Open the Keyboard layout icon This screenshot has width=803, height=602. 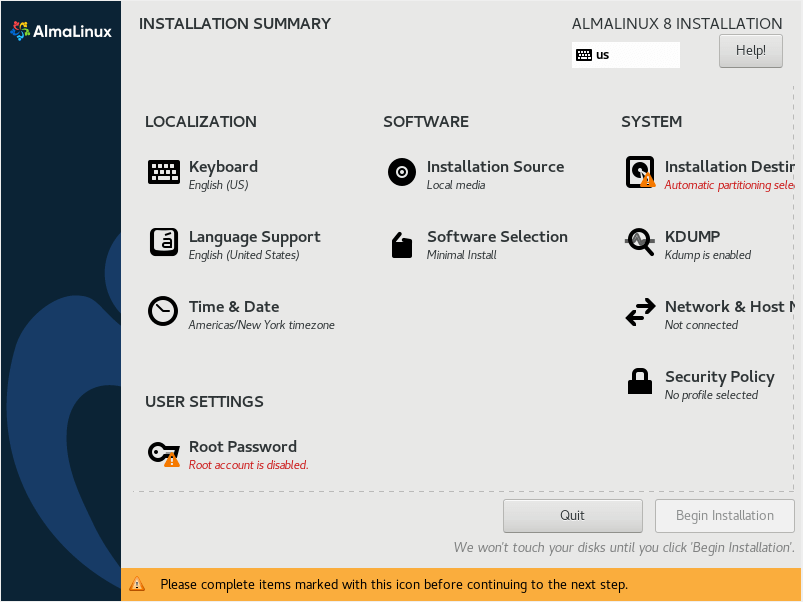(x=164, y=171)
